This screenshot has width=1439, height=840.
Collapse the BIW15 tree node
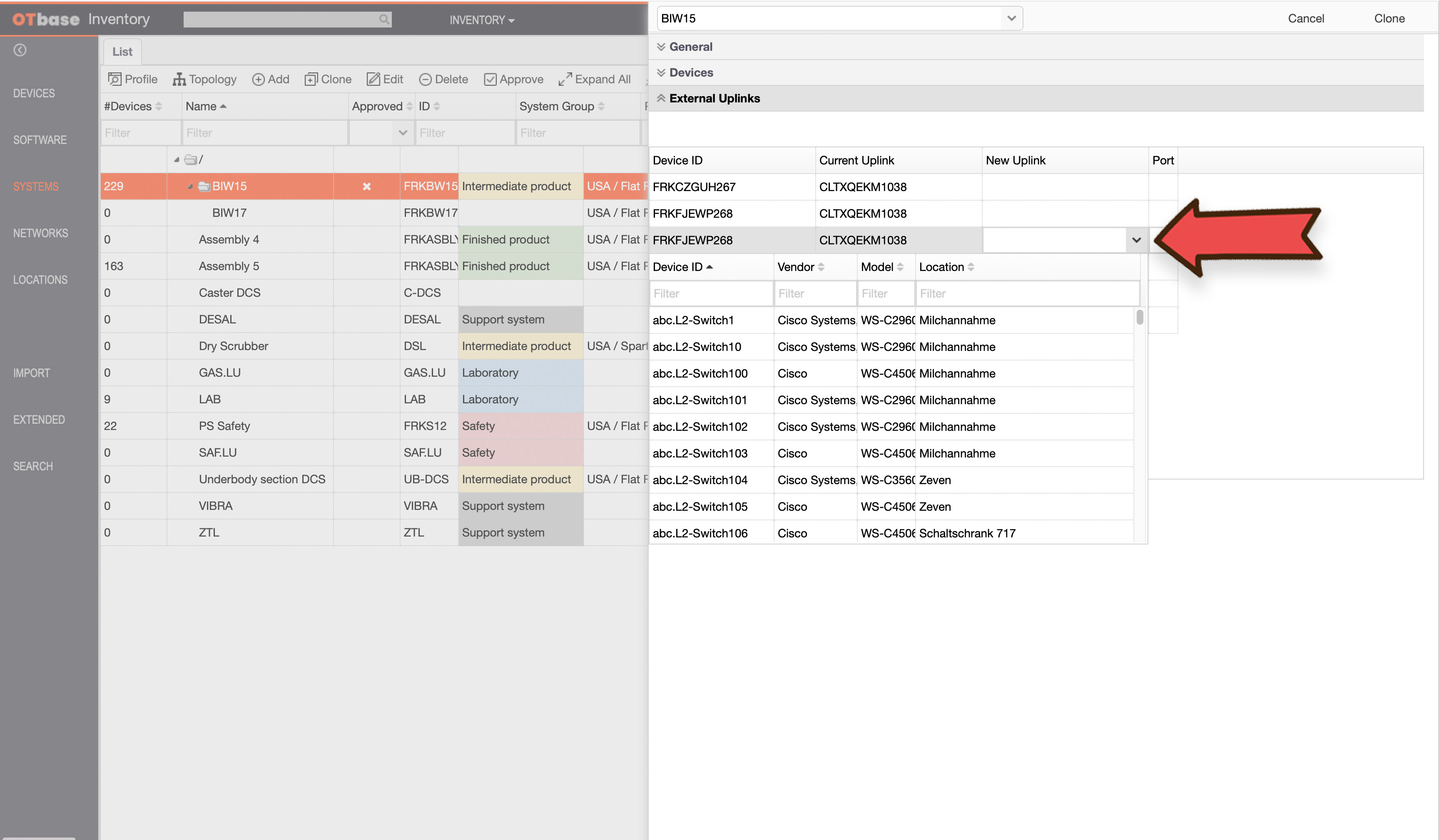(x=190, y=187)
